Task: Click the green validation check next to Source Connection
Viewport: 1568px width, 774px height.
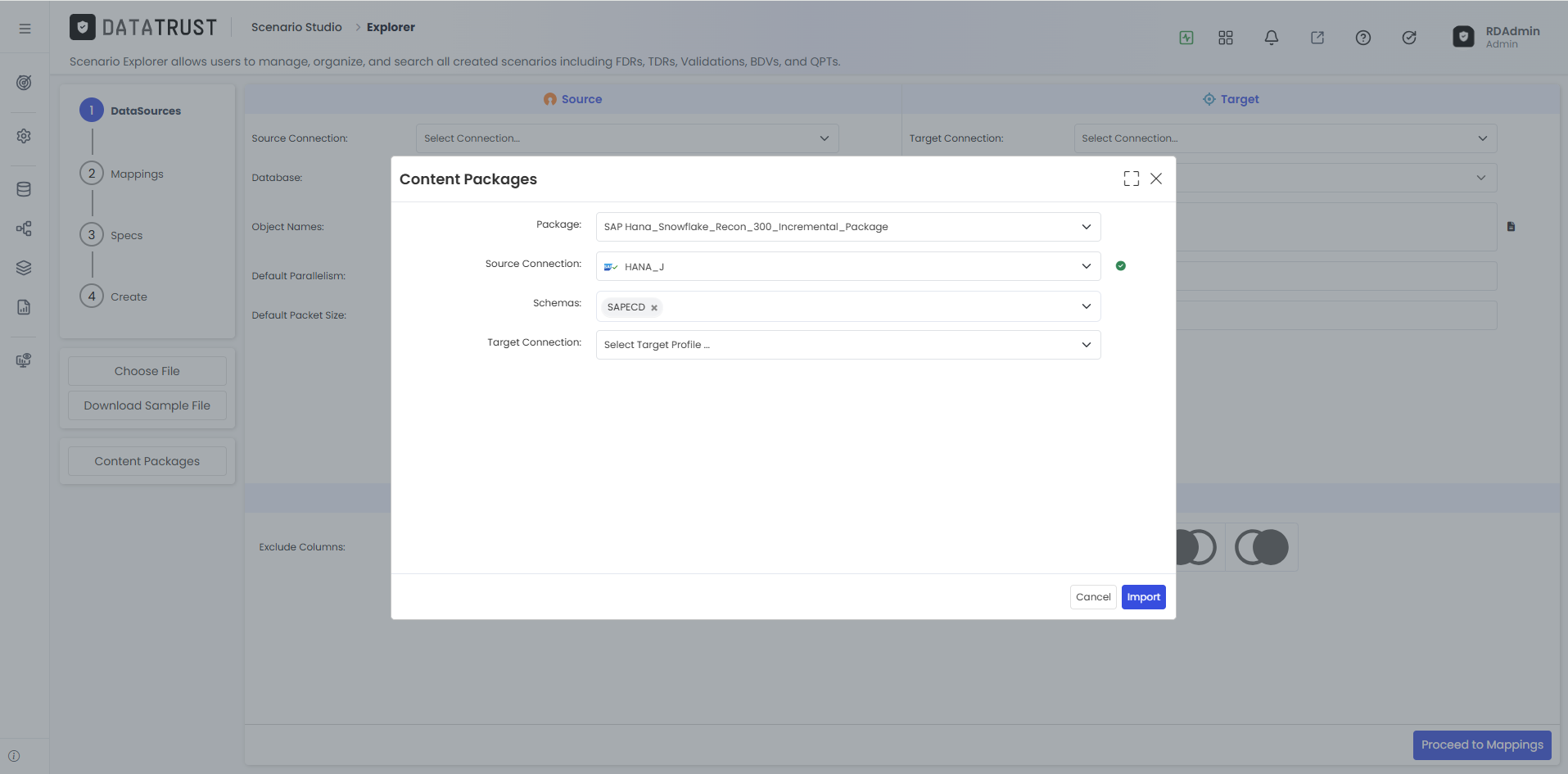Action: point(1121,265)
